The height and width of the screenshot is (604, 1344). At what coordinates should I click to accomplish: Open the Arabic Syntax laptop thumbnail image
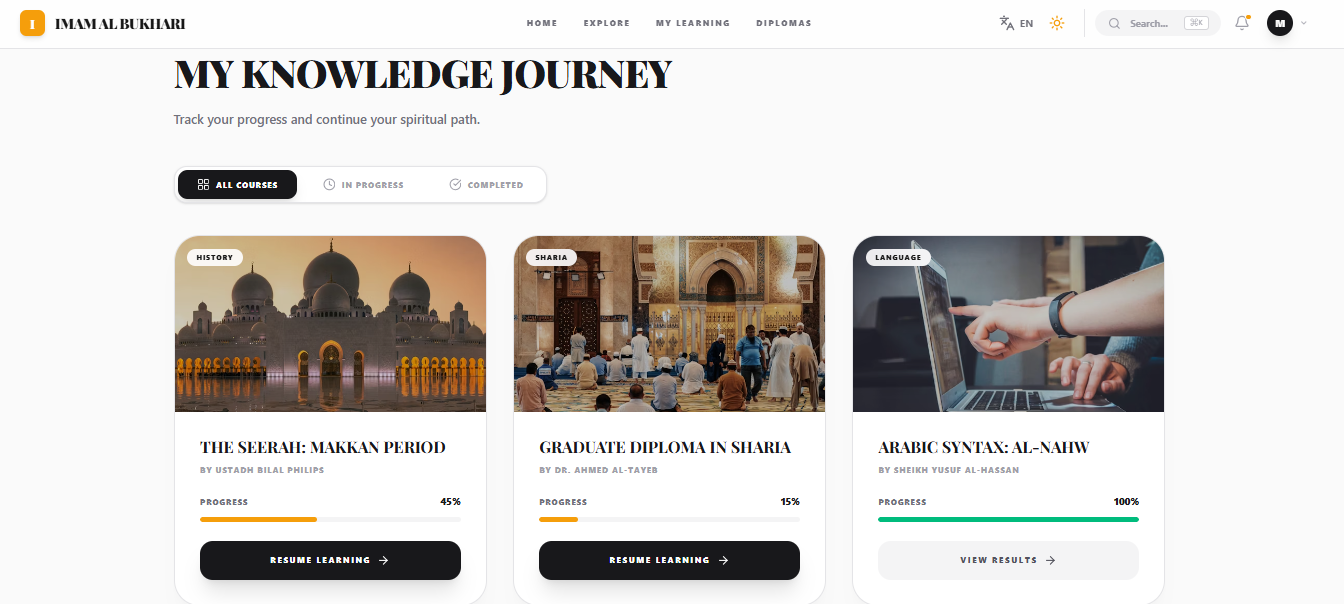point(1008,324)
